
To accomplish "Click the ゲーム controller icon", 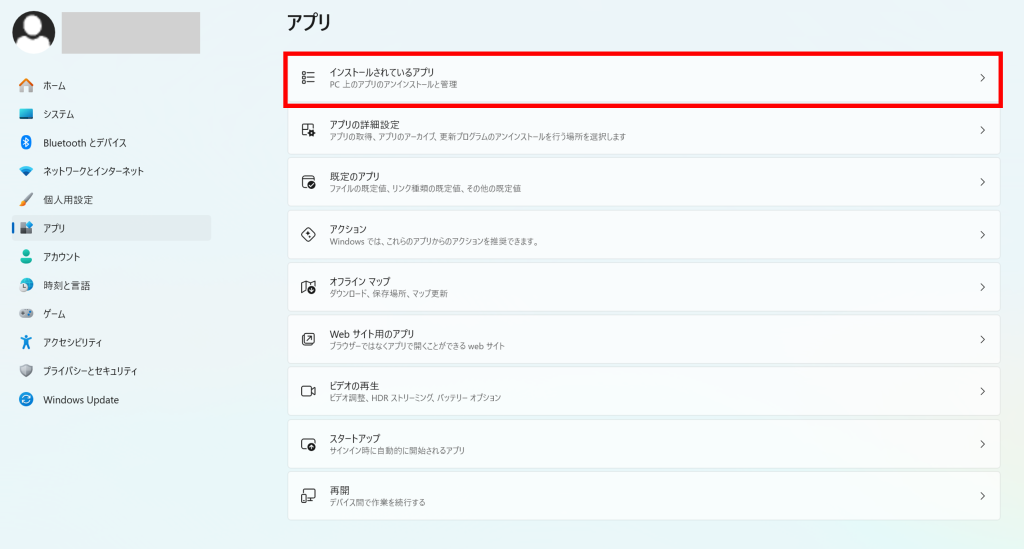I will coord(26,314).
